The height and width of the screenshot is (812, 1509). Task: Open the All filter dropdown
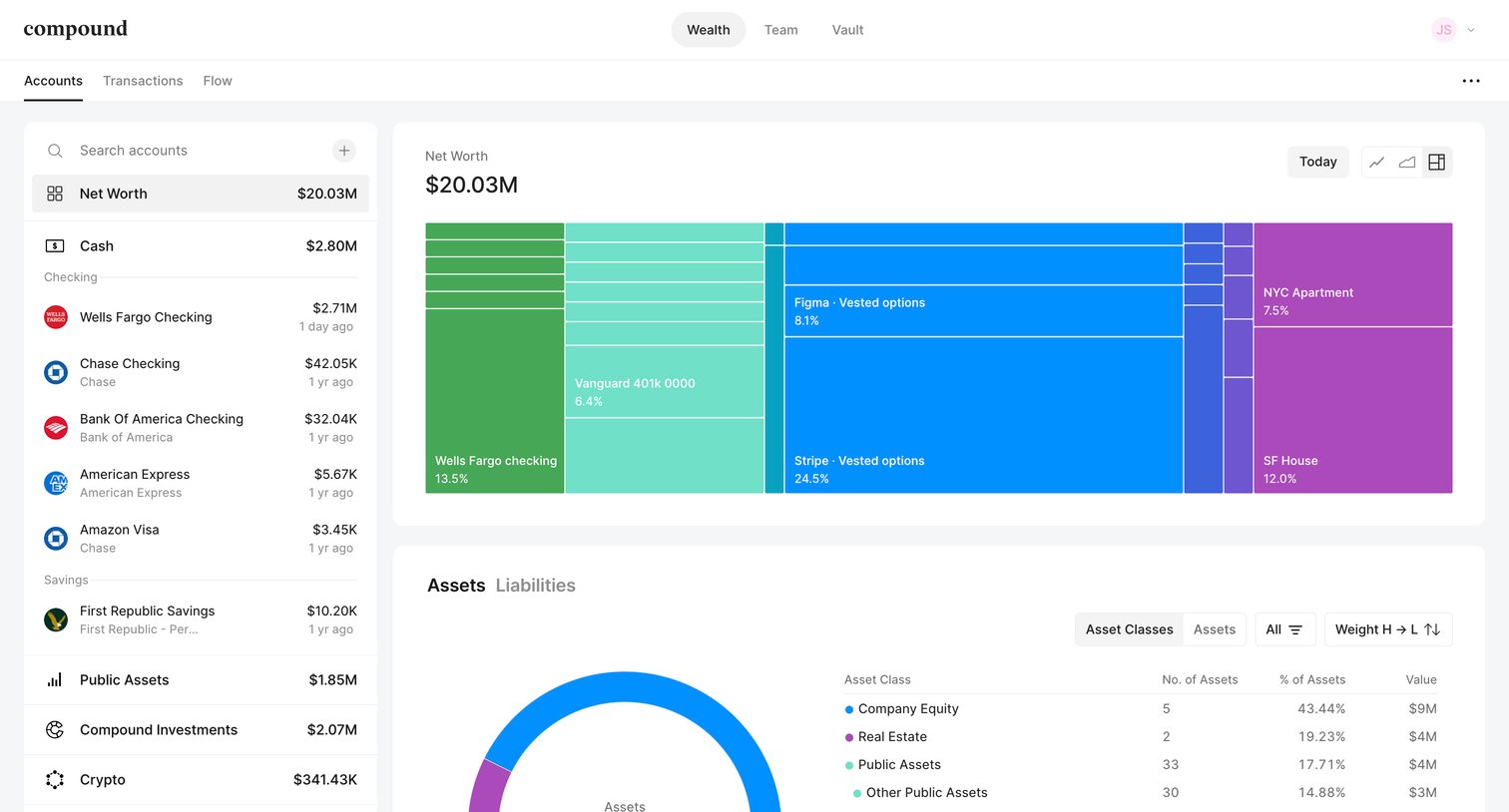[1284, 629]
